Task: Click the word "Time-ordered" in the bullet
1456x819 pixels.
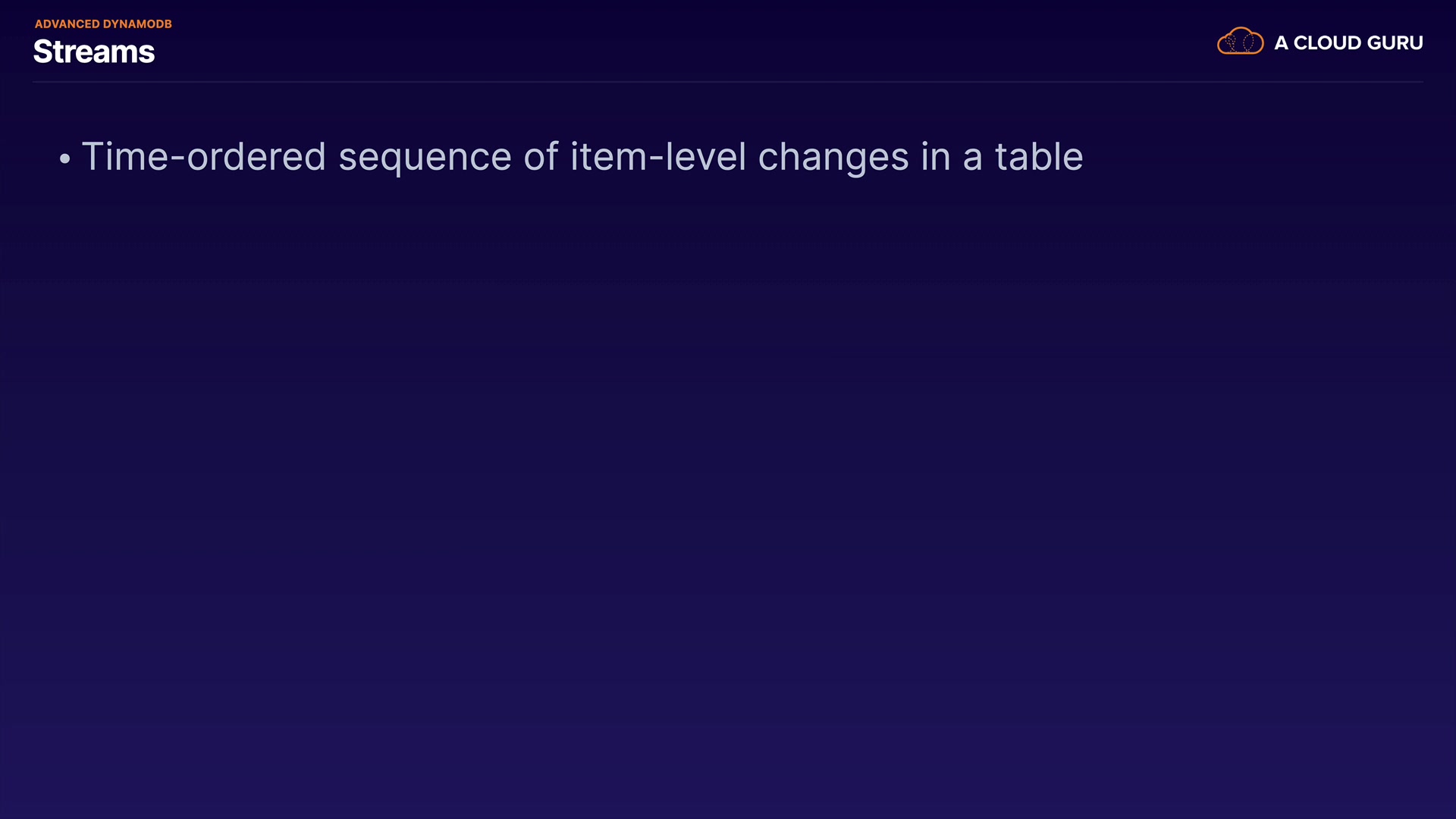Action: [x=203, y=157]
